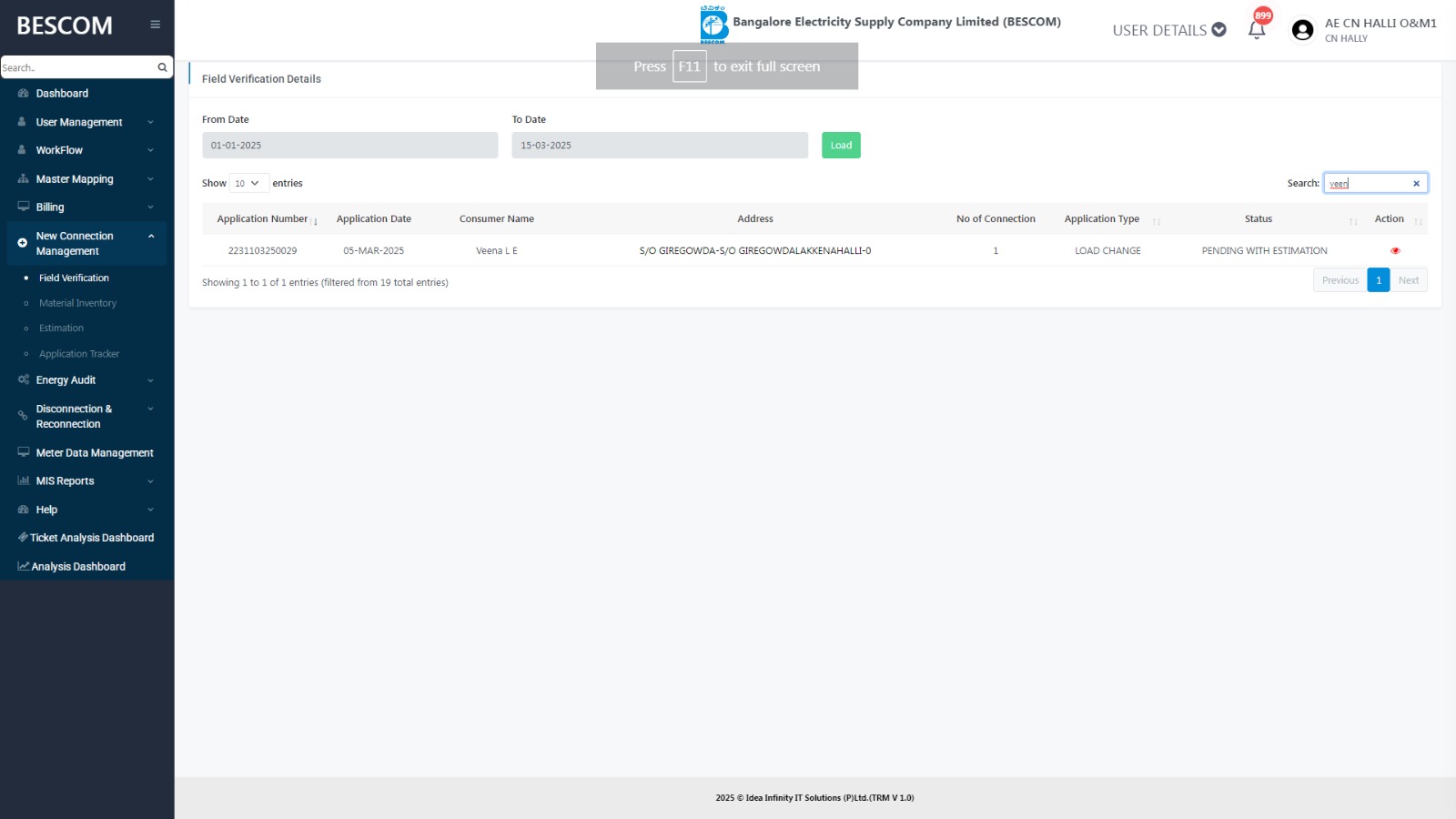The height and width of the screenshot is (819, 1456).
Task: Sort by Application Type column arrows
Action: pyautogui.click(x=1157, y=221)
